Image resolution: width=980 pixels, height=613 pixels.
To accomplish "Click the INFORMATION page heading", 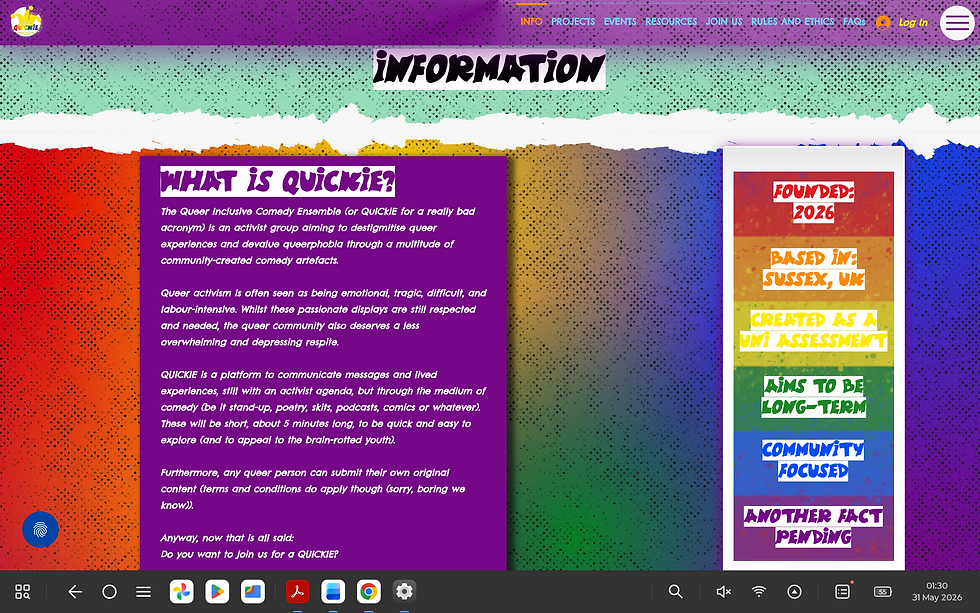I will [x=489, y=69].
